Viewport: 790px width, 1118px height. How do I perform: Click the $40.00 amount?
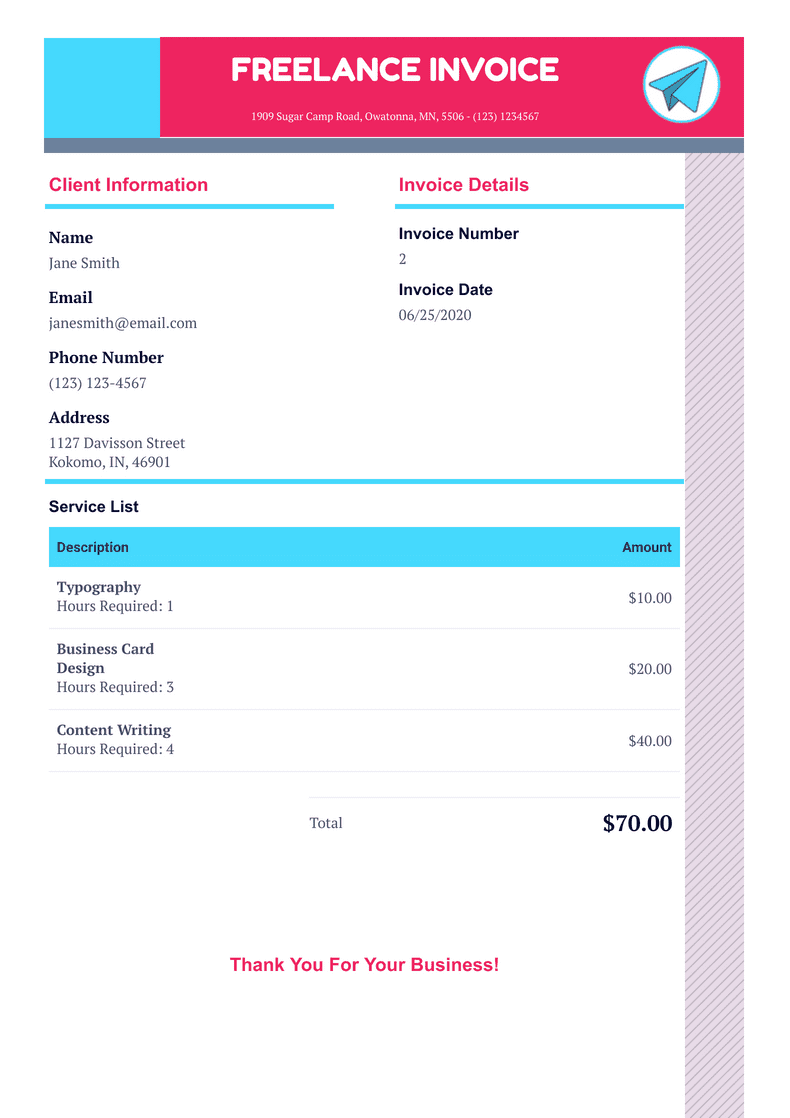click(650, 741)
